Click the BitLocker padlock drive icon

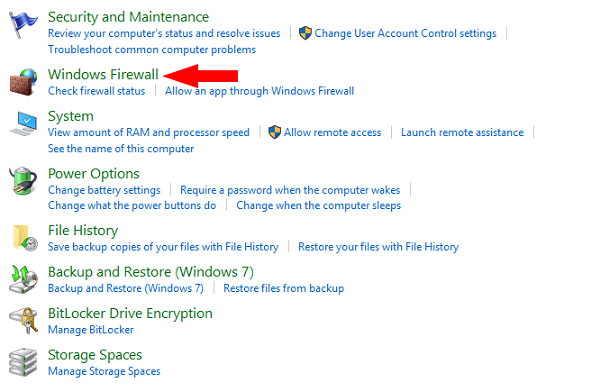23,320
